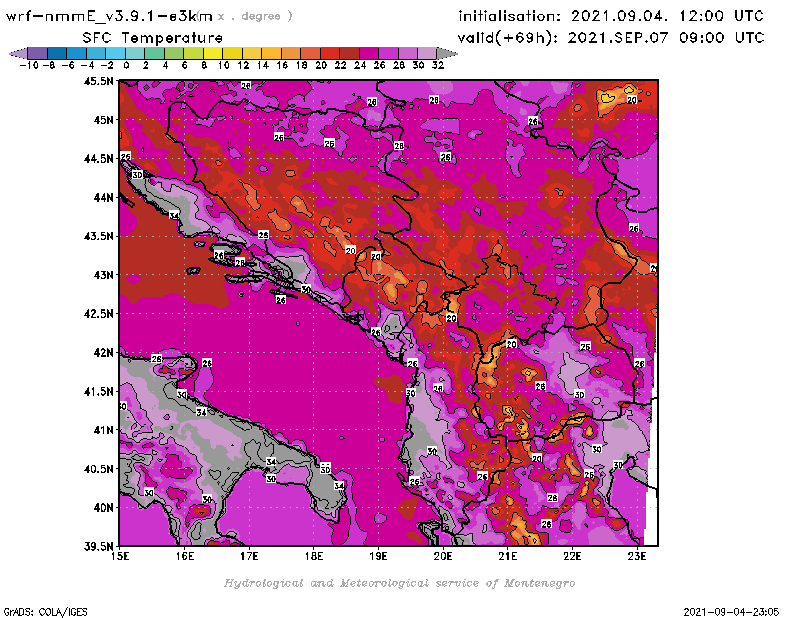This screenshot has width=800, height=618.
Task: Click the '19E' longitude label
Action: point(378,556)
